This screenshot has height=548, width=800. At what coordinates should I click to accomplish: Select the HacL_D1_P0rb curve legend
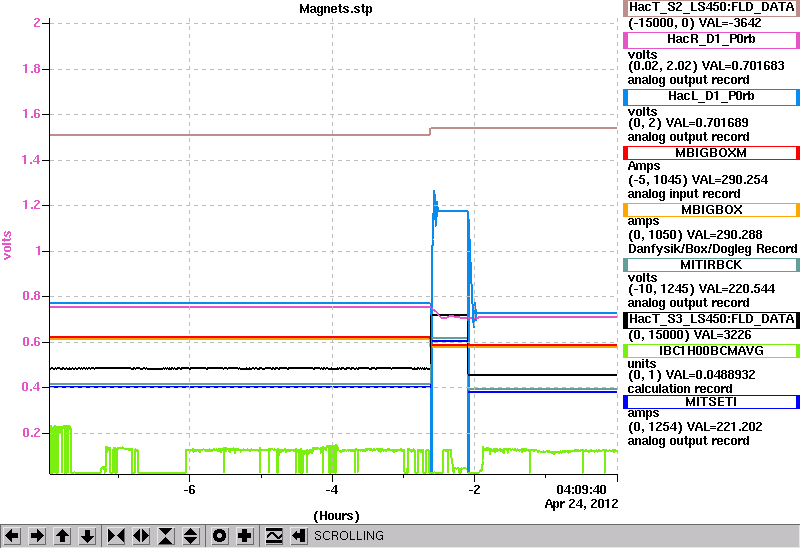(711, 96)
